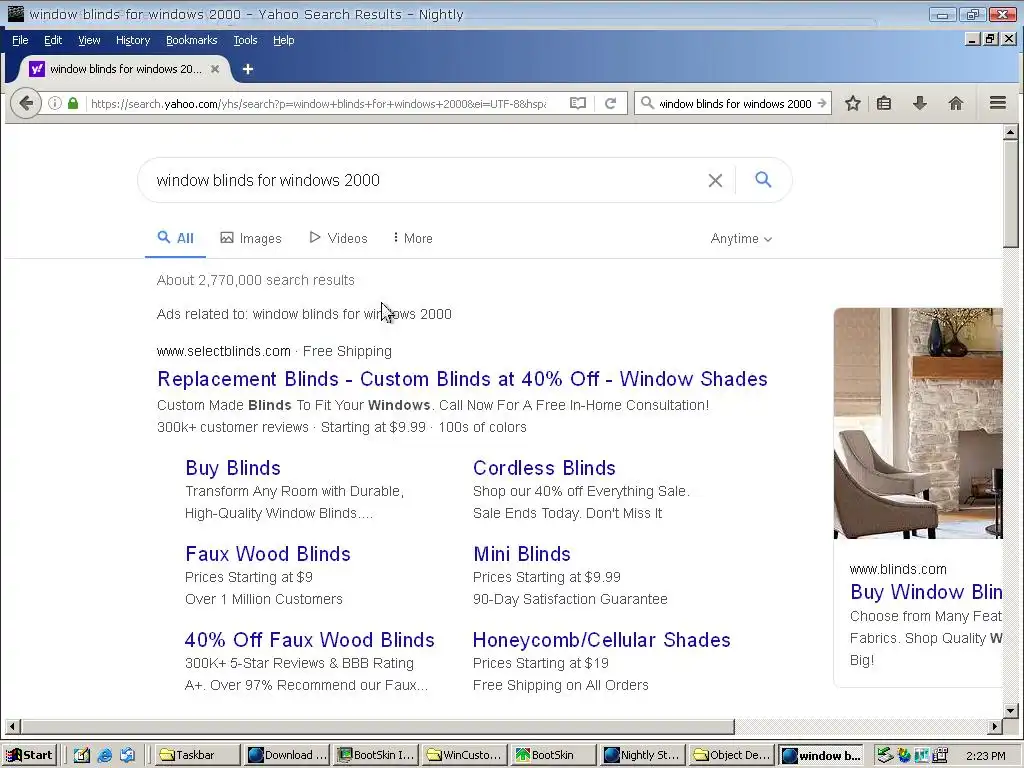This screenshot has height=768, width=1024.
Task: Open the Edit menu
Action: [53, 40]
